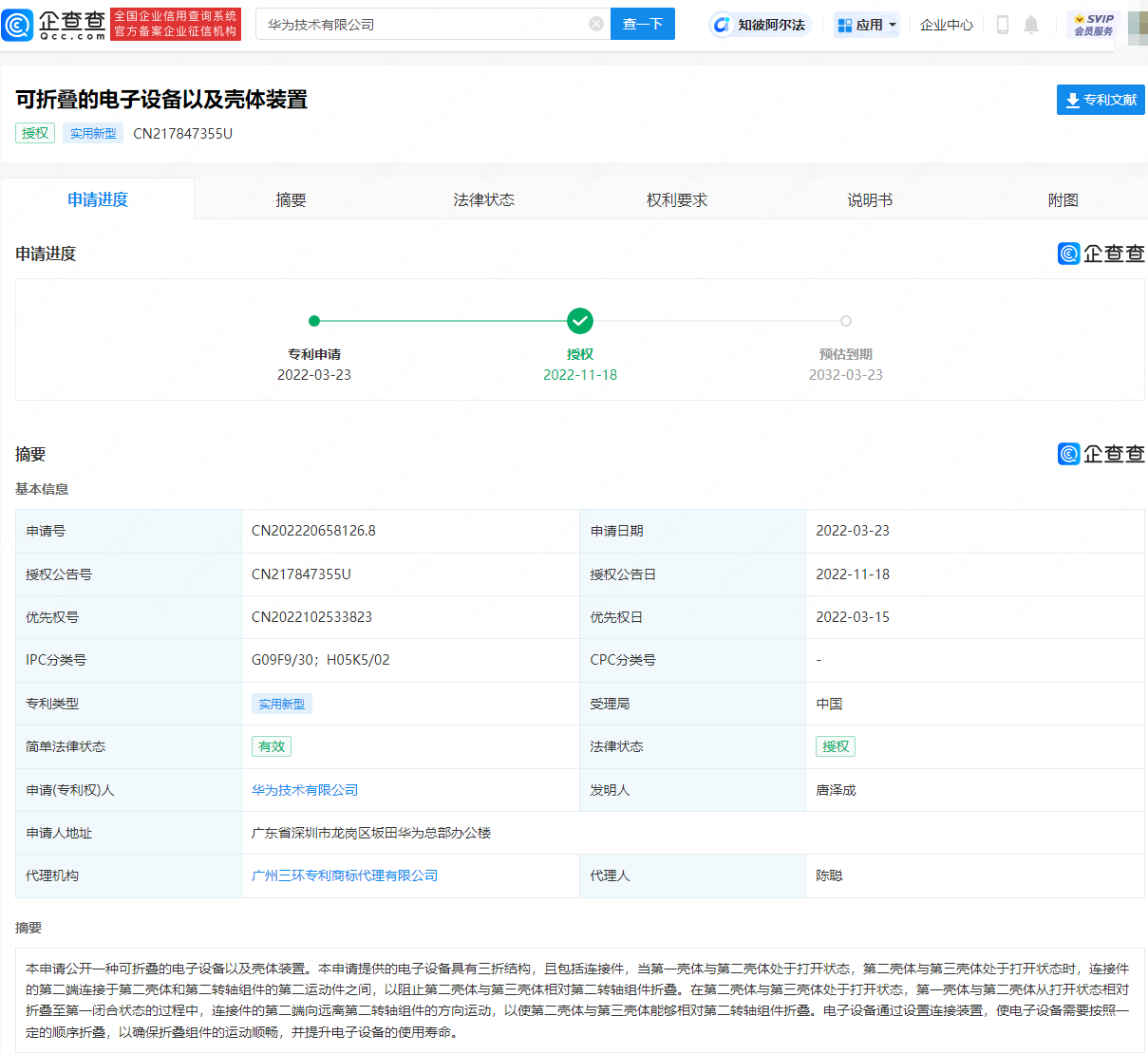Image resolution: width=1148 pixels, height=1054 pixels.
Task: Select the inventor name 唐泽成
Action: (836, 790)
